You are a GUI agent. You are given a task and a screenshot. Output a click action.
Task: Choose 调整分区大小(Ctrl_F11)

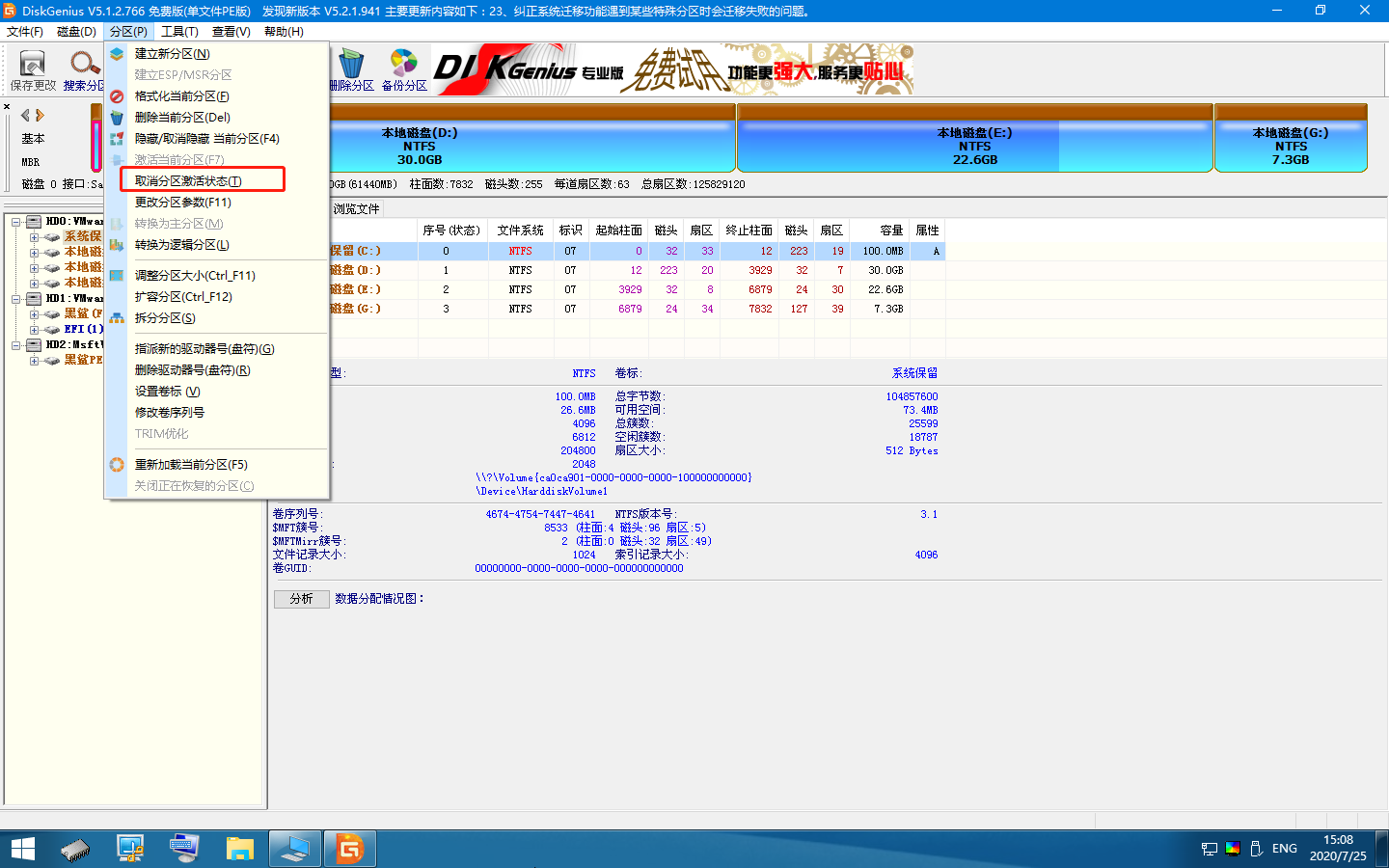[195, 276]
